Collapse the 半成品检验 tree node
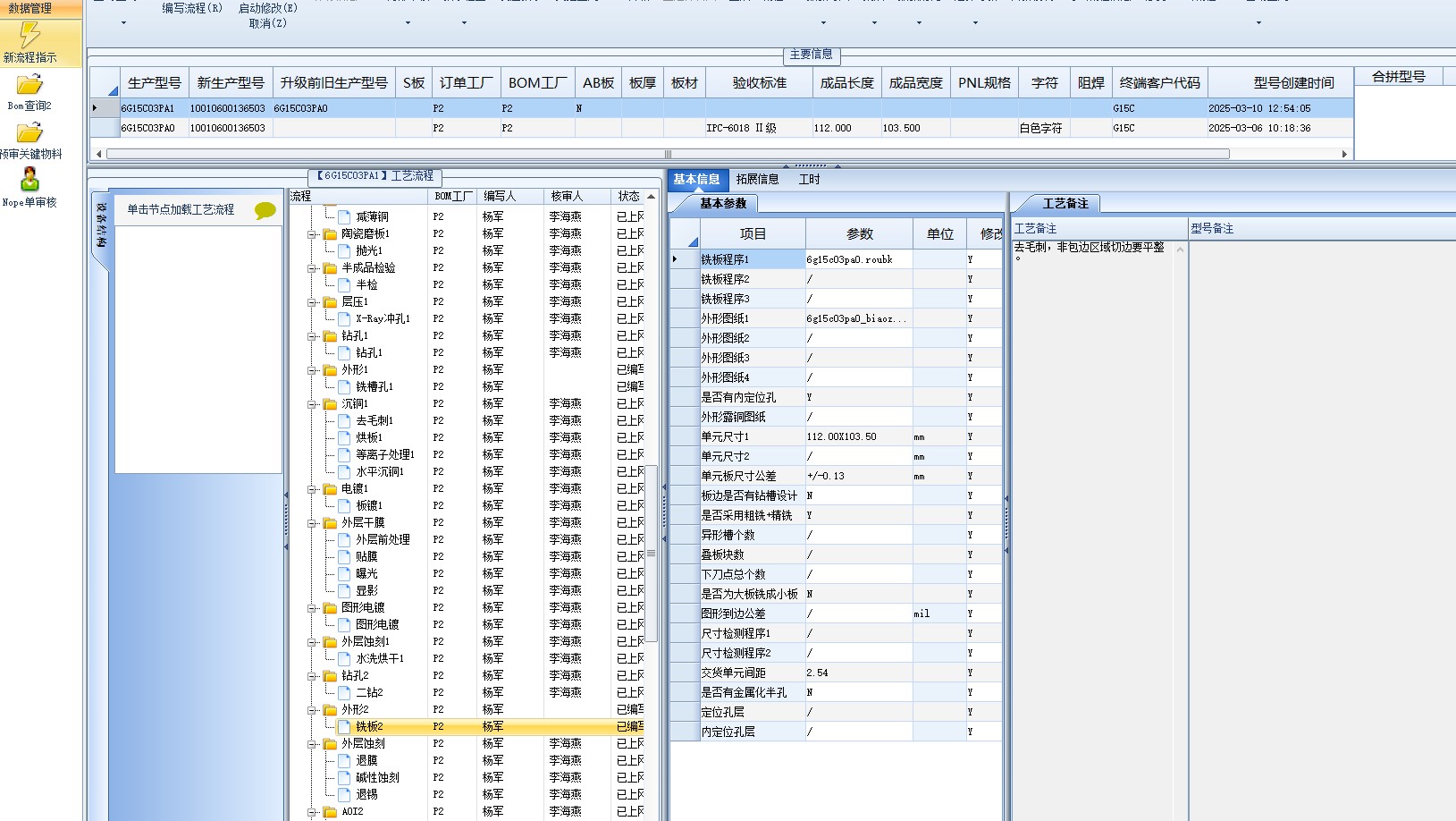Image resolution: width=1456 pixels, height=821 pixels. click(313, 268)
